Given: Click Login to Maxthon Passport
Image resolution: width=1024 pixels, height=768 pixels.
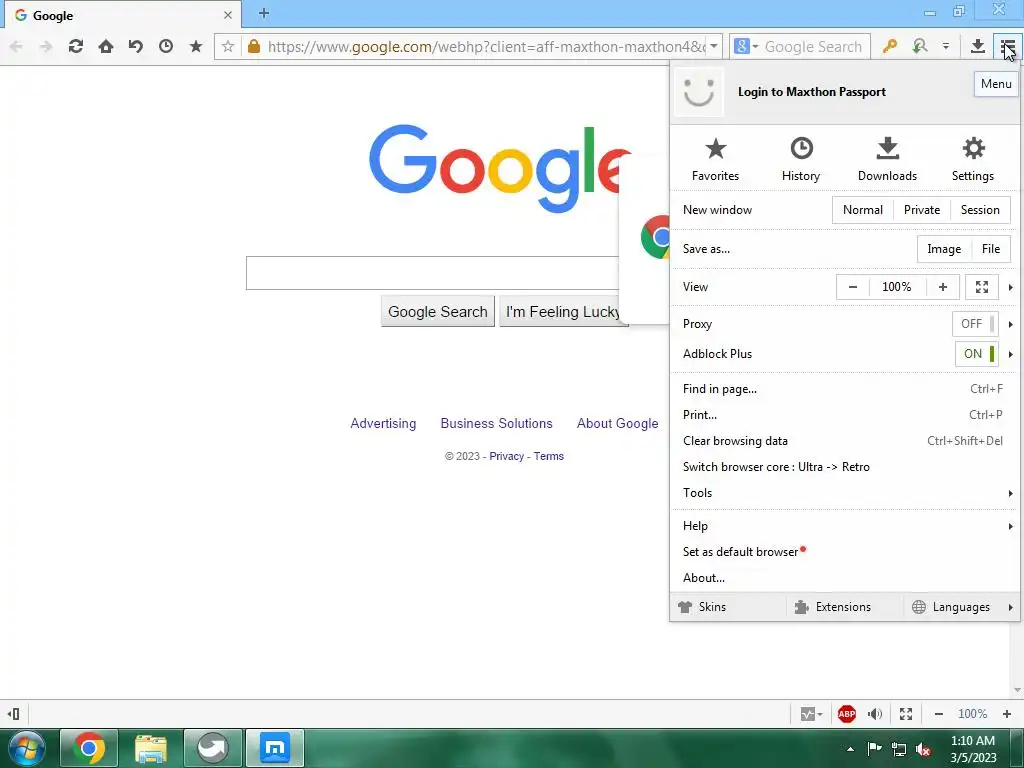Looking at the screenshot, I should (812, 92).
